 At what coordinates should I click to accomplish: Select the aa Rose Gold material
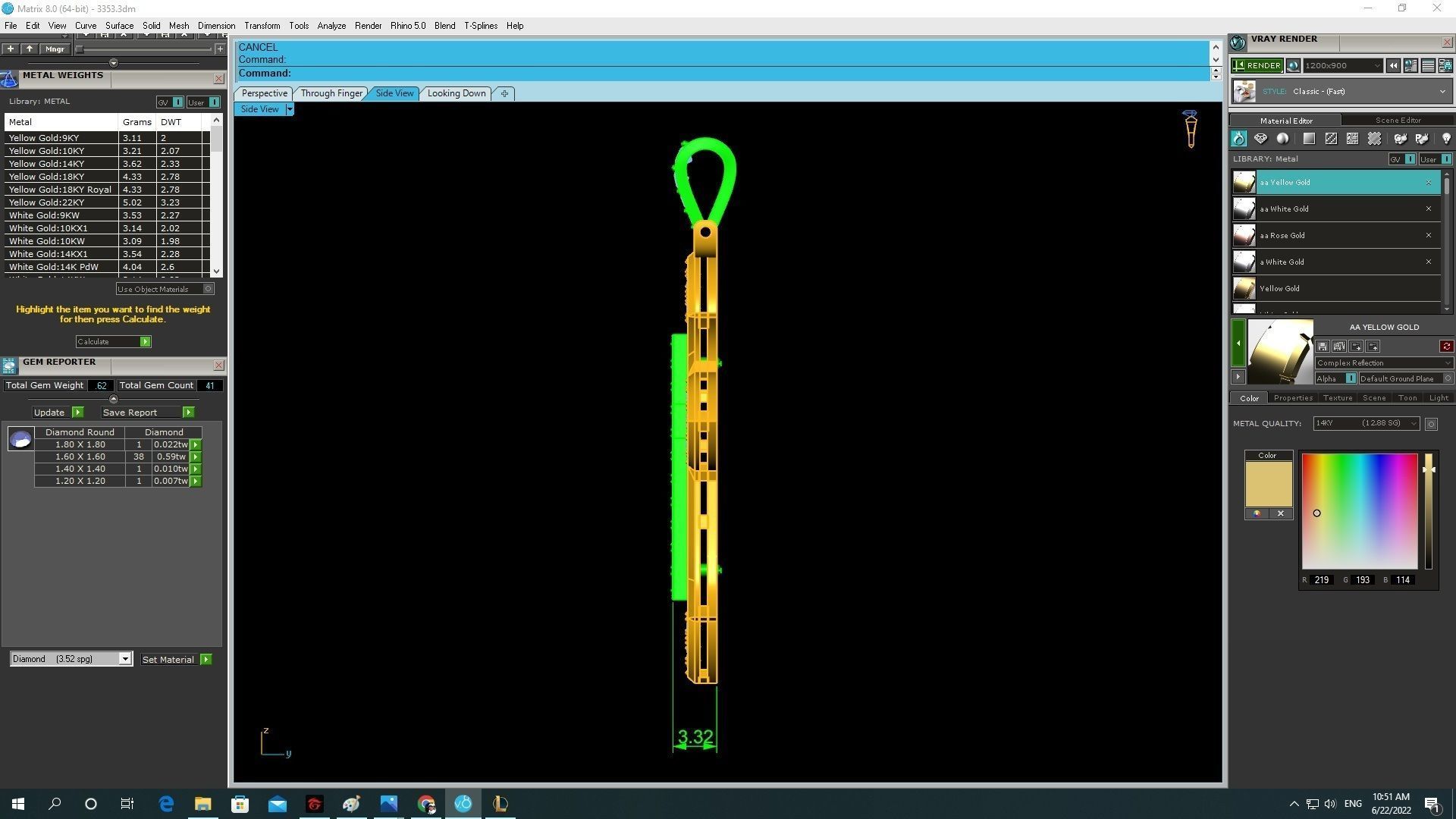(x=1336, y=235)
